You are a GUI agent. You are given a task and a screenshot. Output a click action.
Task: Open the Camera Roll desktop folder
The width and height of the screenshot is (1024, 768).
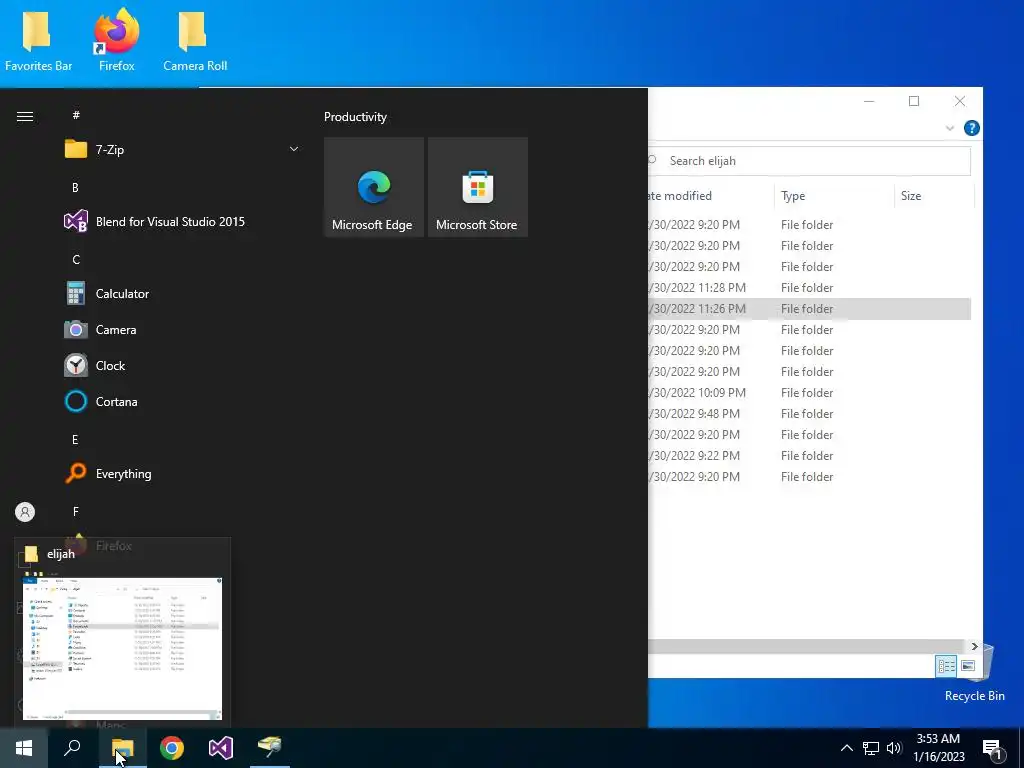click(195, 41)
